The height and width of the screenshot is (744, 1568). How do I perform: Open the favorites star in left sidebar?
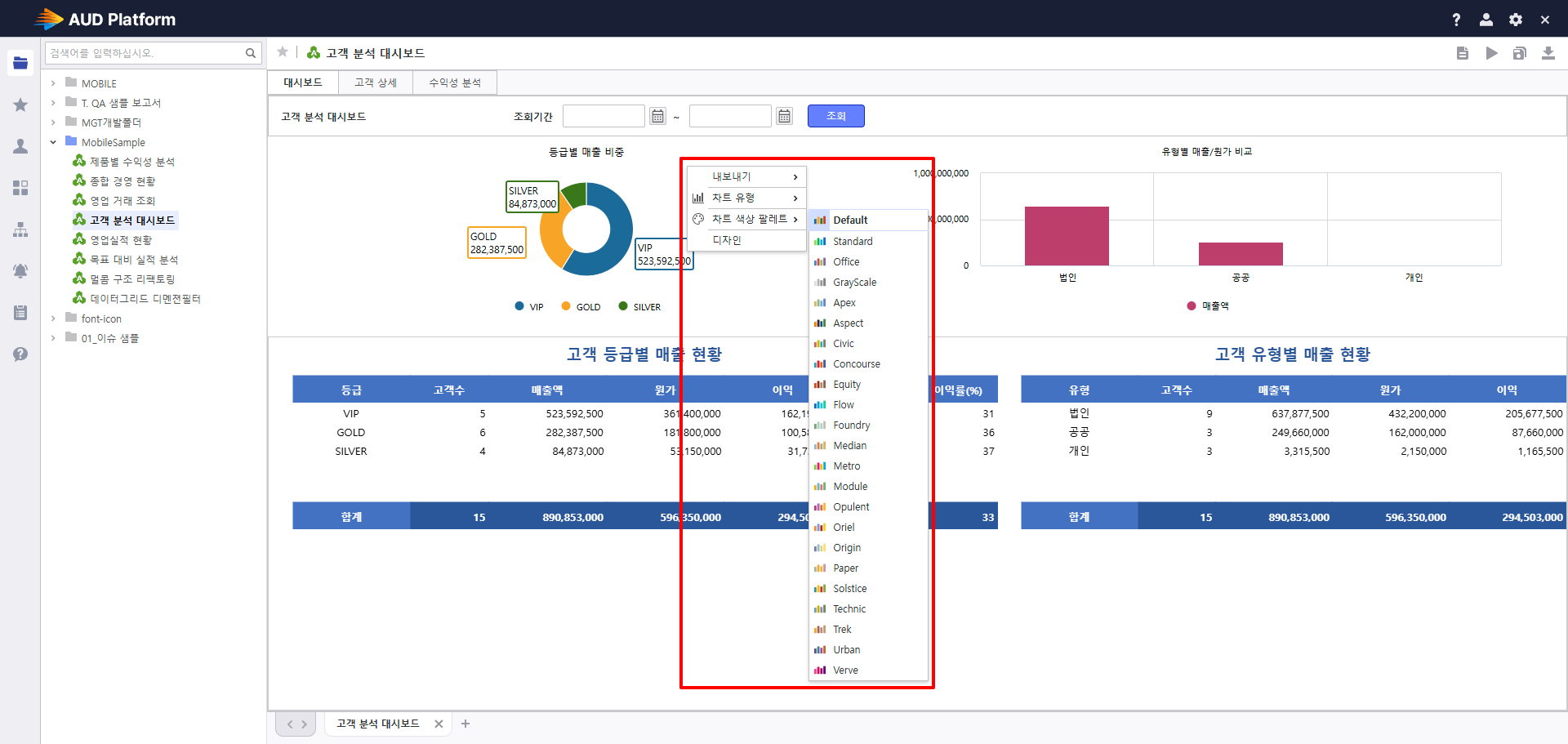click(x=20, y=105)
